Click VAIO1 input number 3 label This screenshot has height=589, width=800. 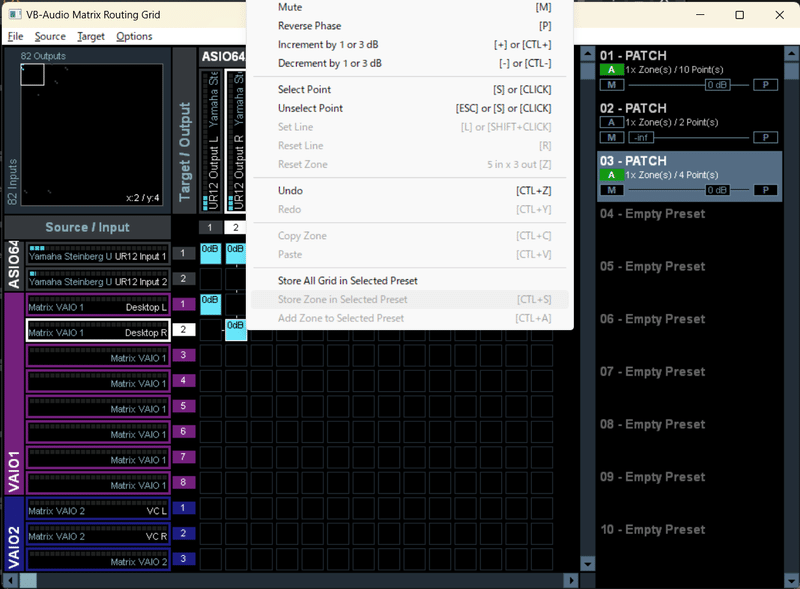184,355
